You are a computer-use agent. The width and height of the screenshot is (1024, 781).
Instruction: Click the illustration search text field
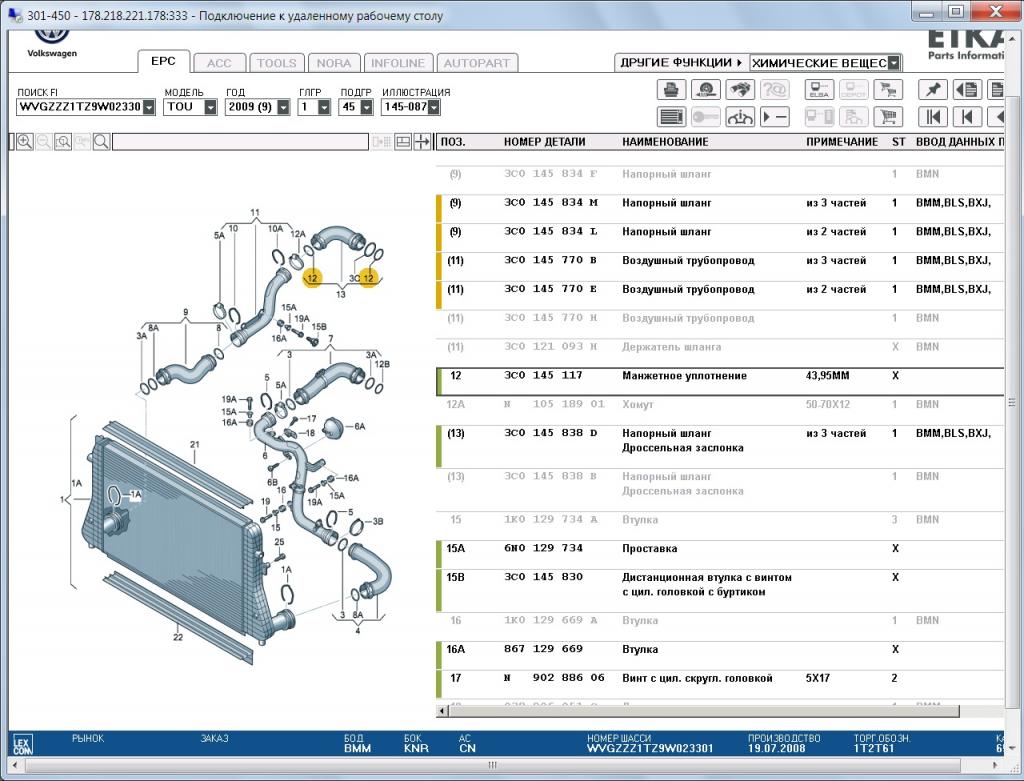click(x=240, y=142)
